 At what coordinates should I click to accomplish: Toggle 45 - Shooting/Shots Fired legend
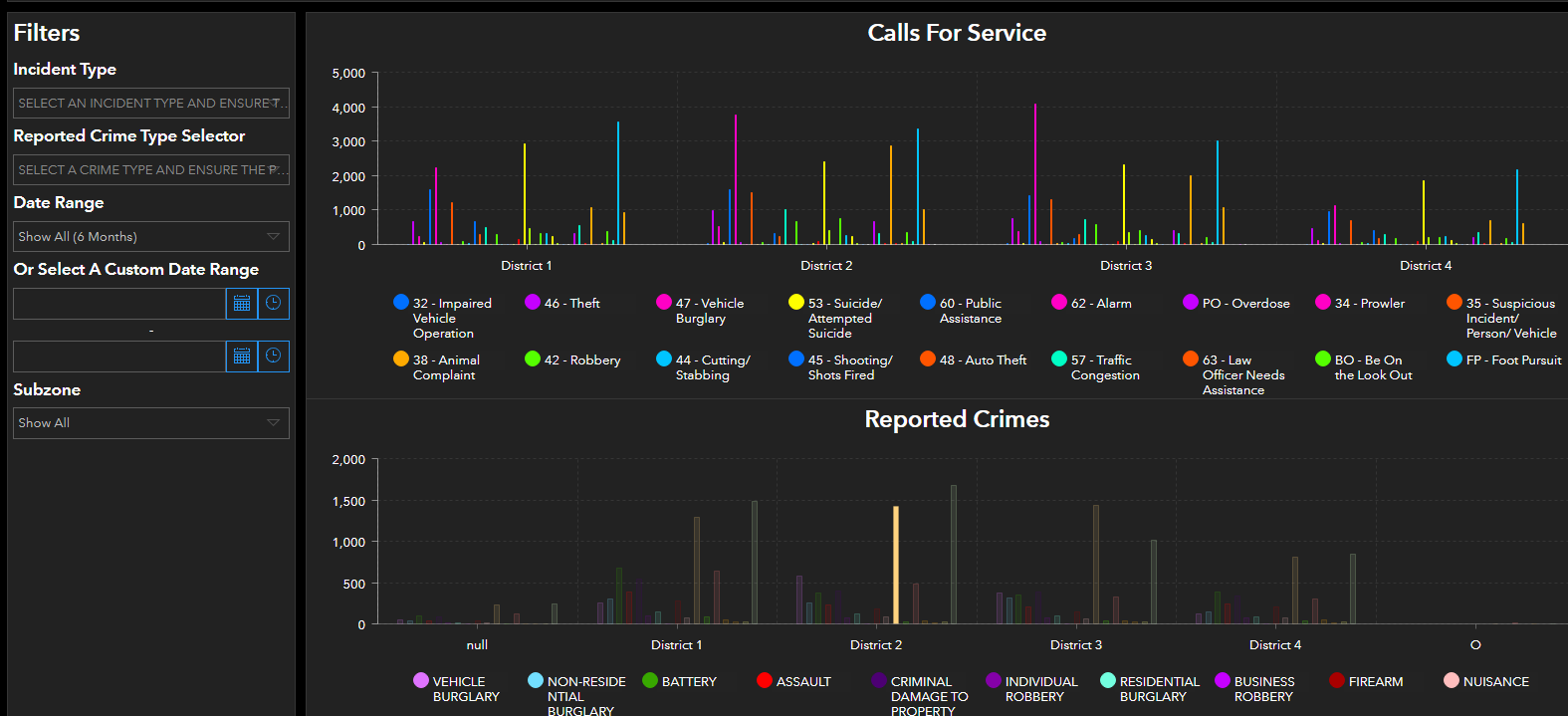[841, 367]
